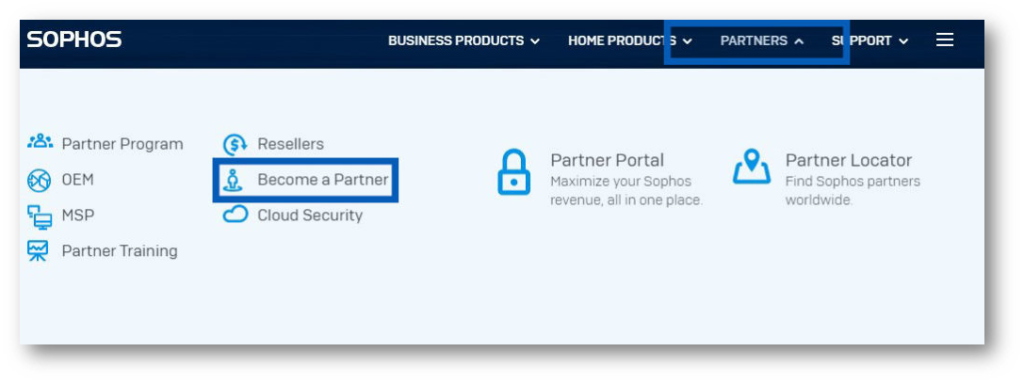Screen dimensions: 1024x384
Task: Open the Partner Portal link
Action: click(607, 160)
